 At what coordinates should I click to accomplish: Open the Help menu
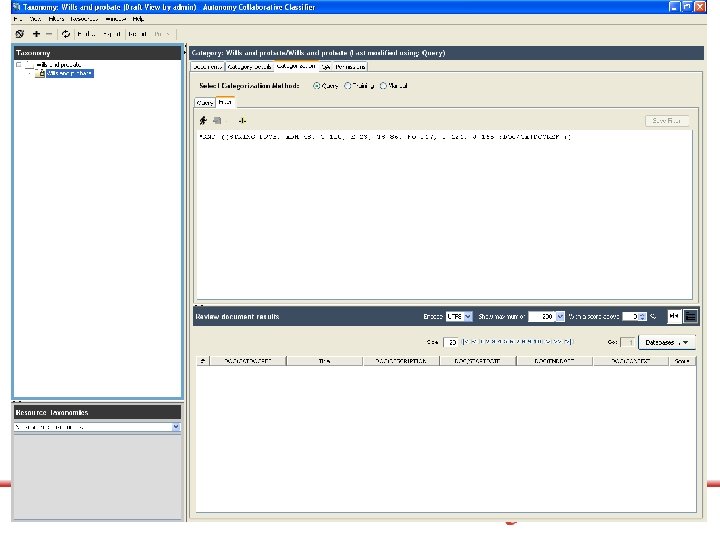[x=138, y=19]
